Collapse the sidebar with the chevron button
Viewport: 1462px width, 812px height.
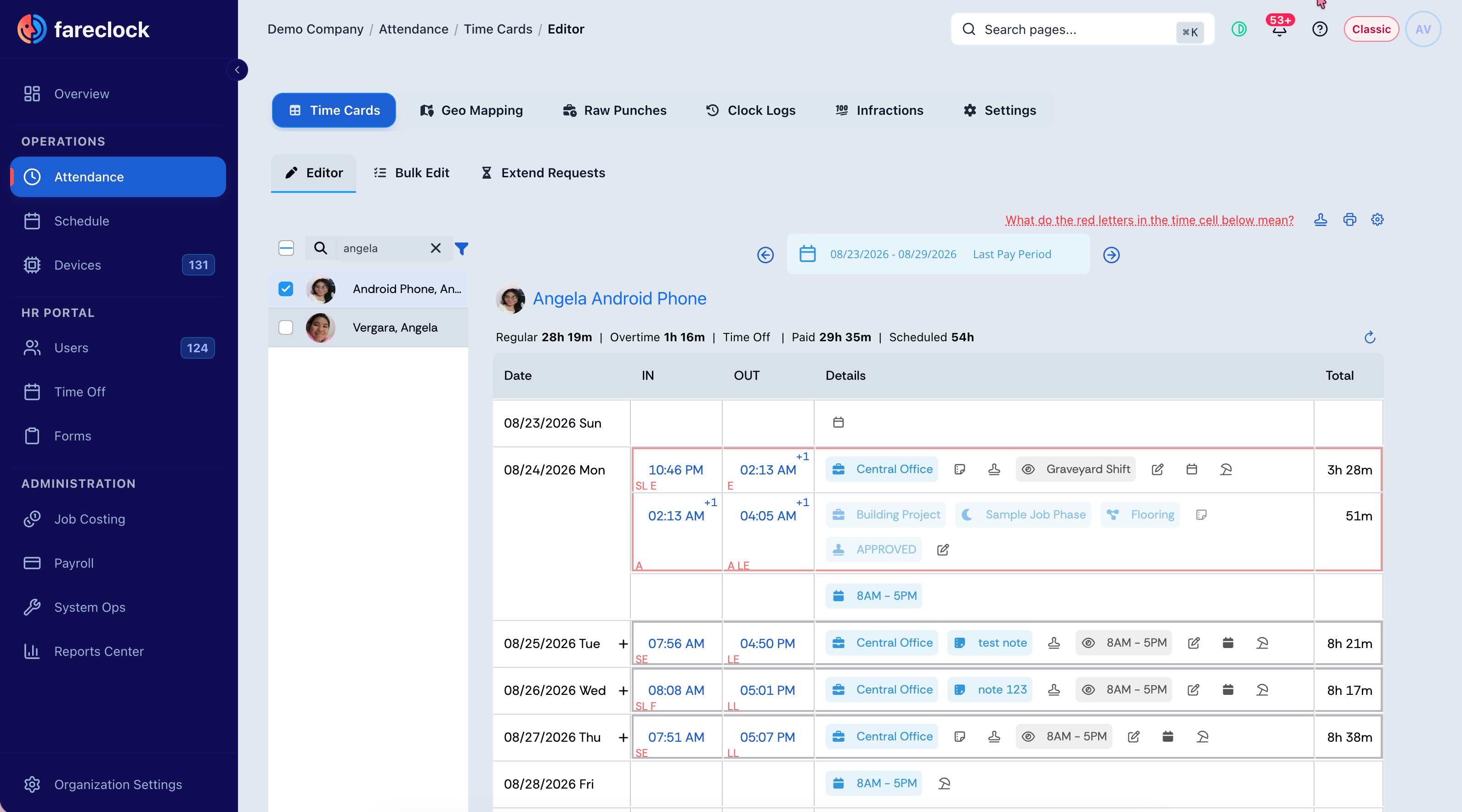pyautogui.click(x=237, y=70)
